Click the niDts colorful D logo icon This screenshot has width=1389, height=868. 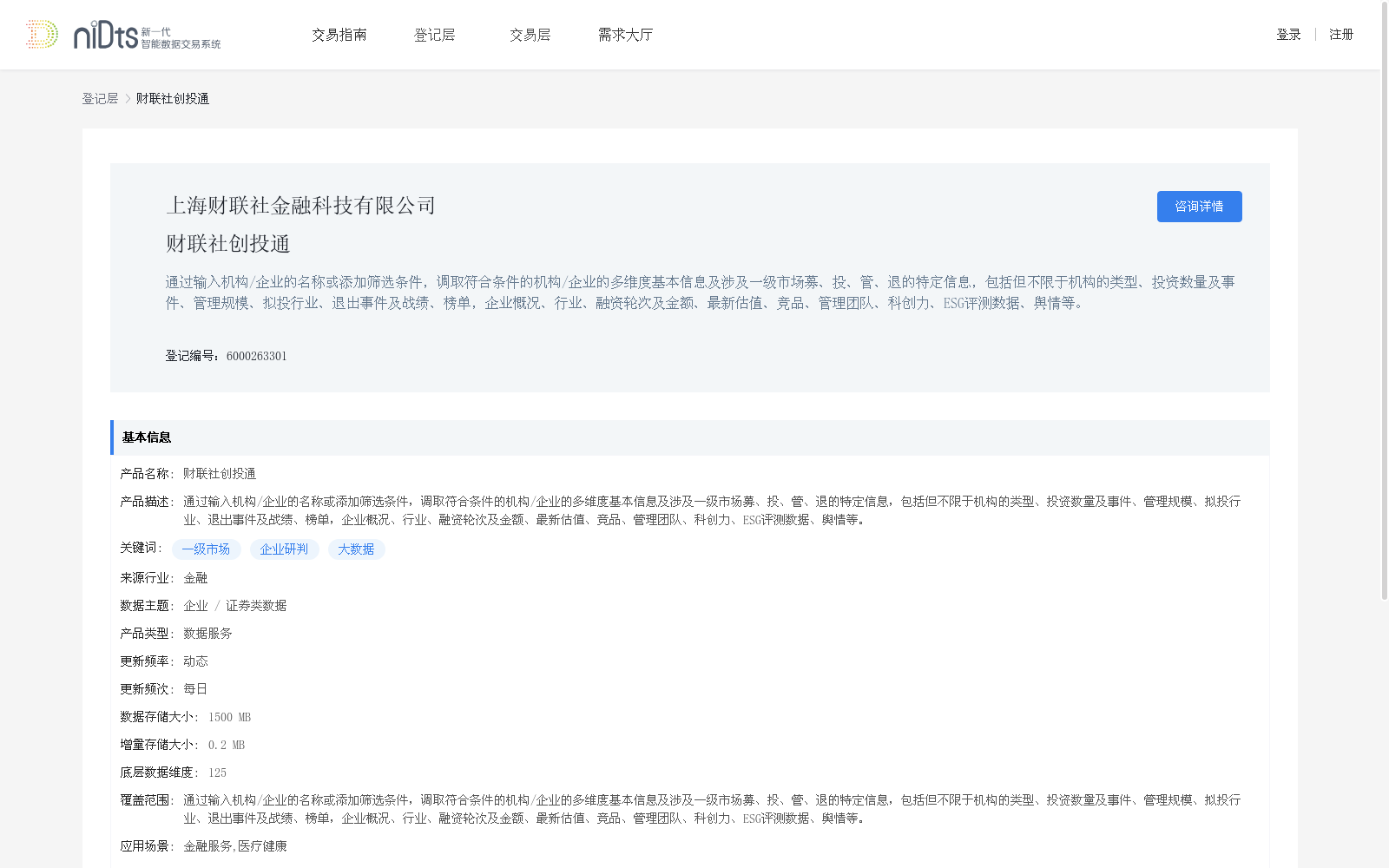pyautogui.click(x=42, y=34)
